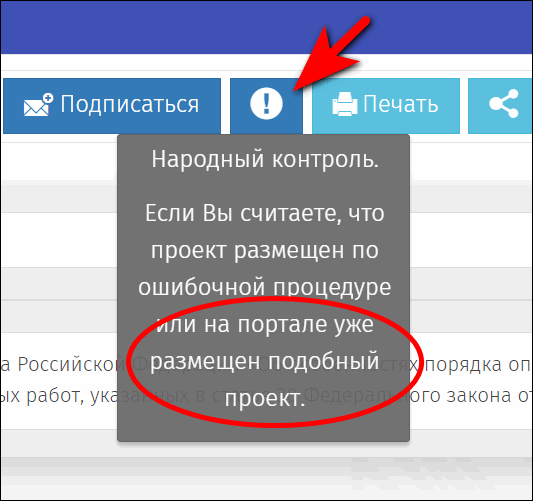Click page text 'закона' at right edge

pyautogui.click(x=479, y=396)
